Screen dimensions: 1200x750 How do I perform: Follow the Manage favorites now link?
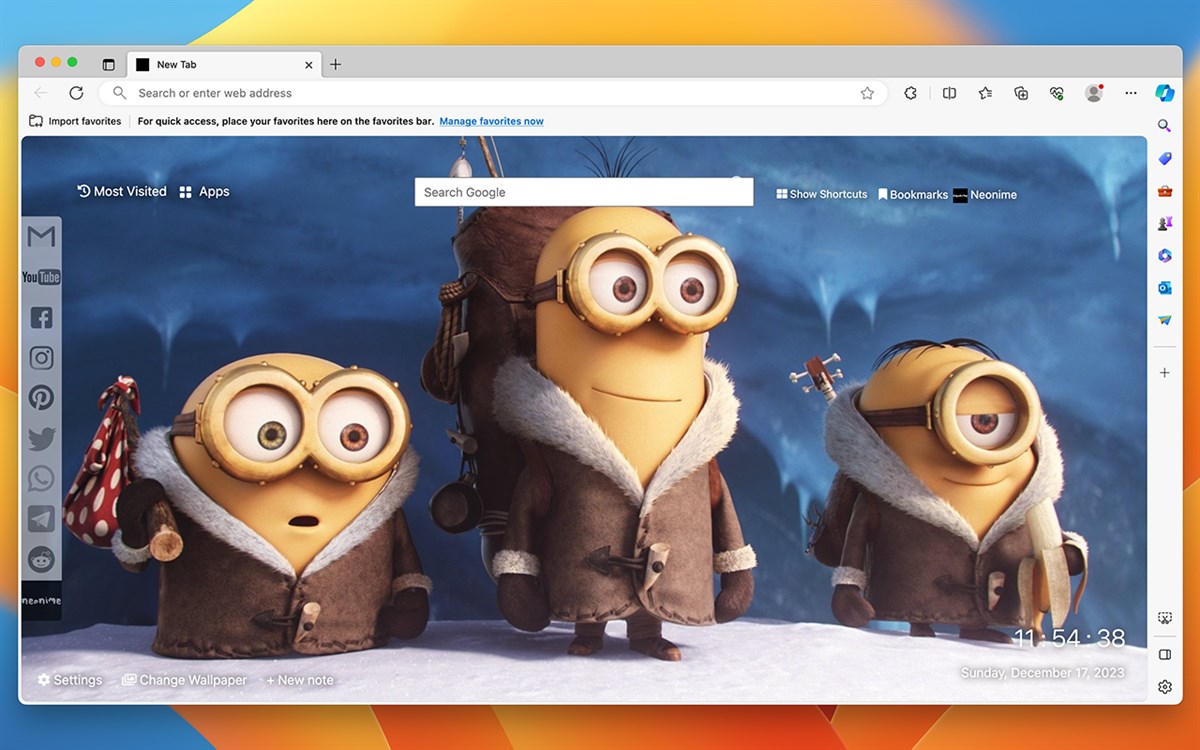491,121
